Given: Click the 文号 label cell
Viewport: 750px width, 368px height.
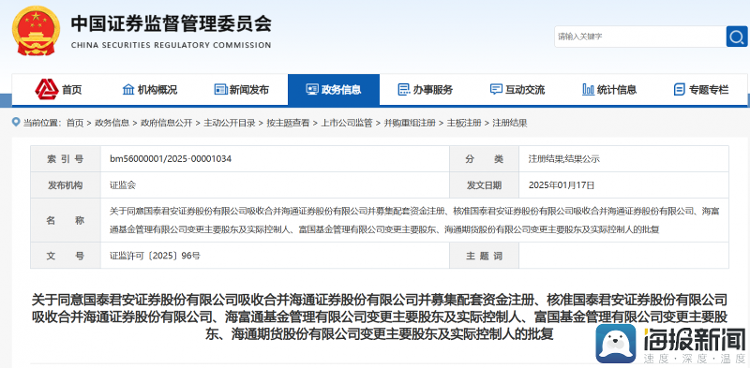Looking at the screenshot, I should pyautogui.click(x=66, y=256).
